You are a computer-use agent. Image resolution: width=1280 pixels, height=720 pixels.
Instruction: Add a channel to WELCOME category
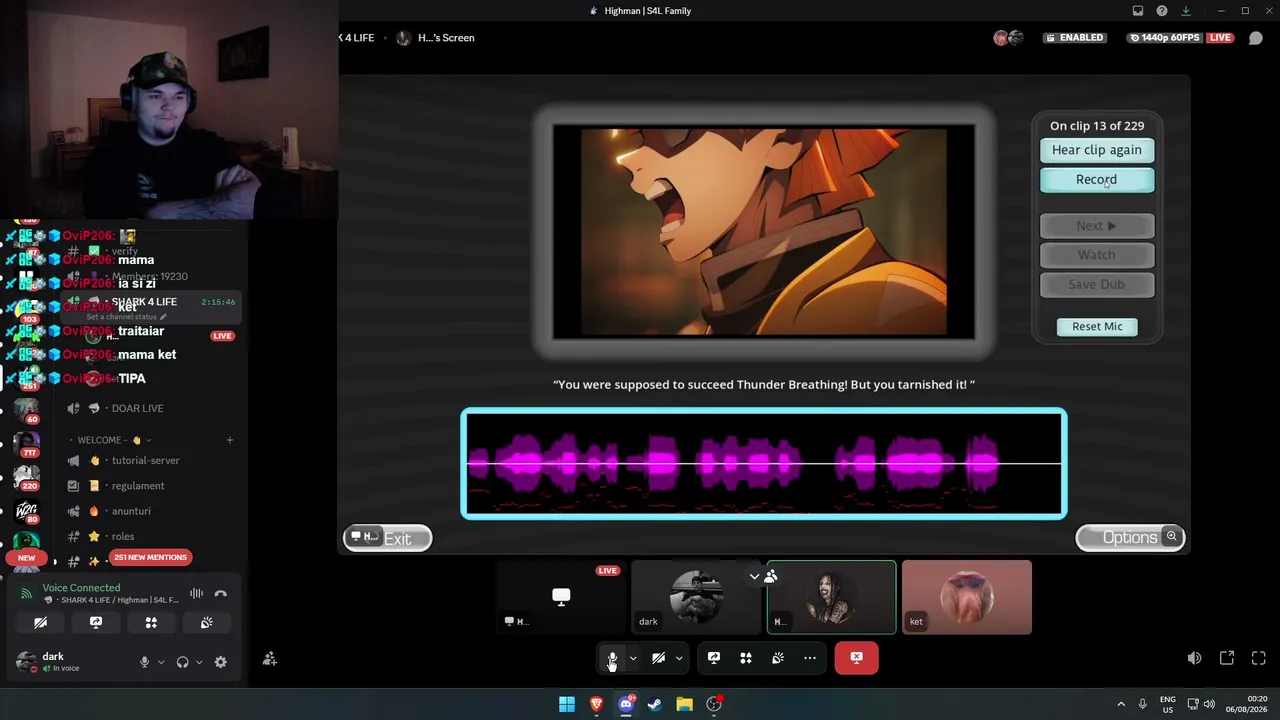point(229,440)
